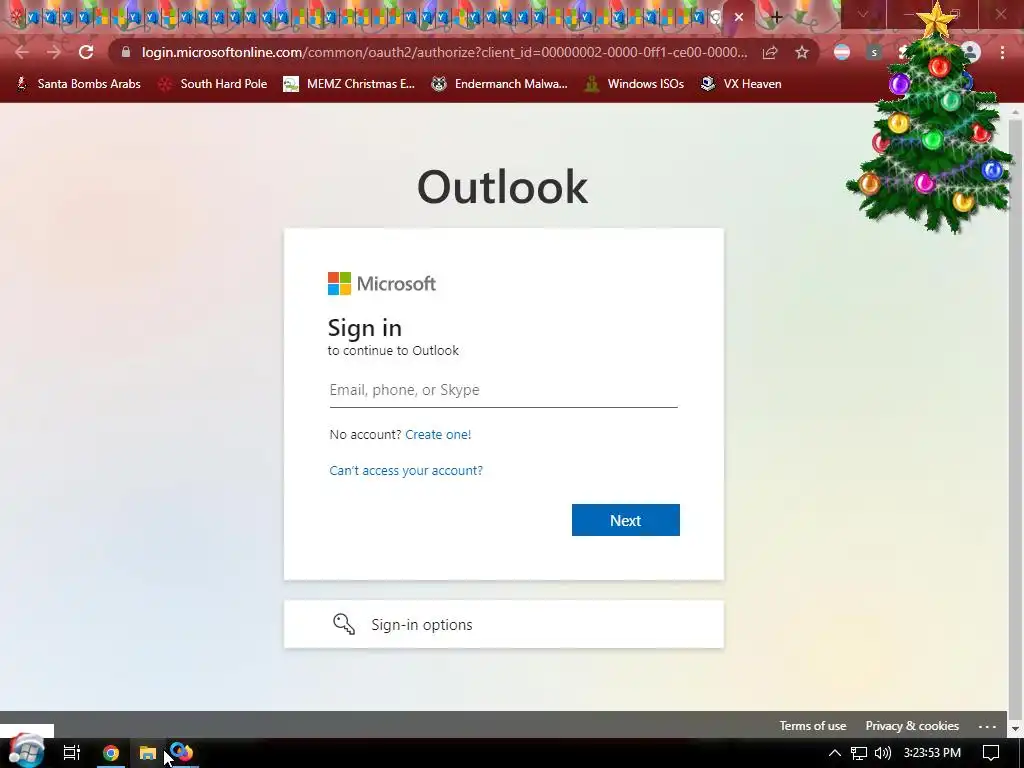
Task: Reload the current page
Action: (x=86, y=52)
